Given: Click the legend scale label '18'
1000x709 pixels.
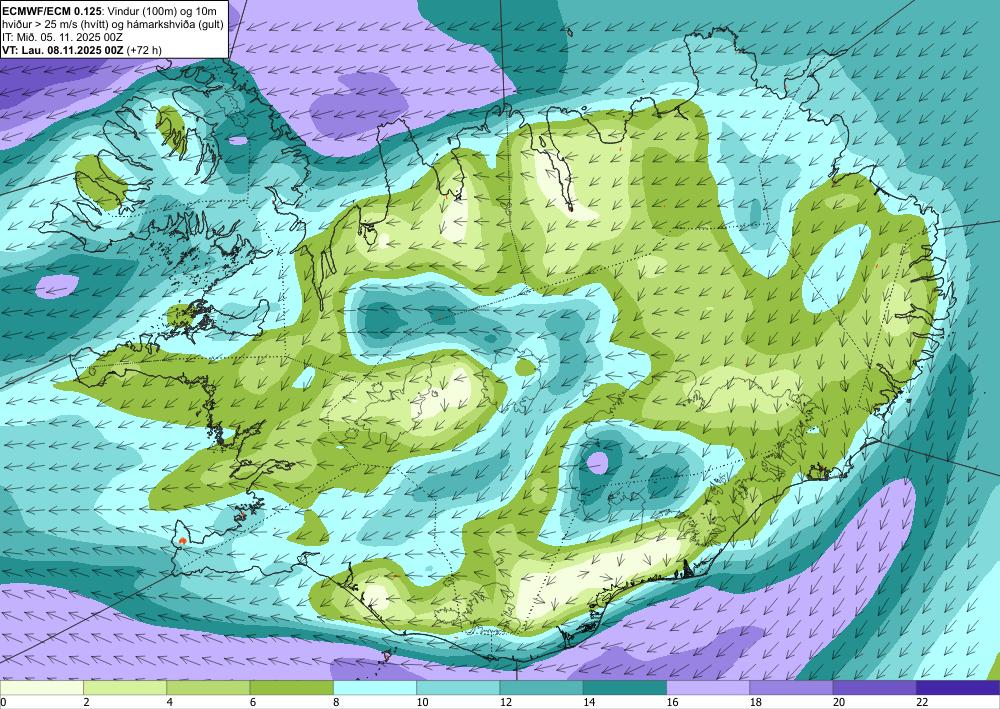Looking at the screenshot, I should coord(756,703).
